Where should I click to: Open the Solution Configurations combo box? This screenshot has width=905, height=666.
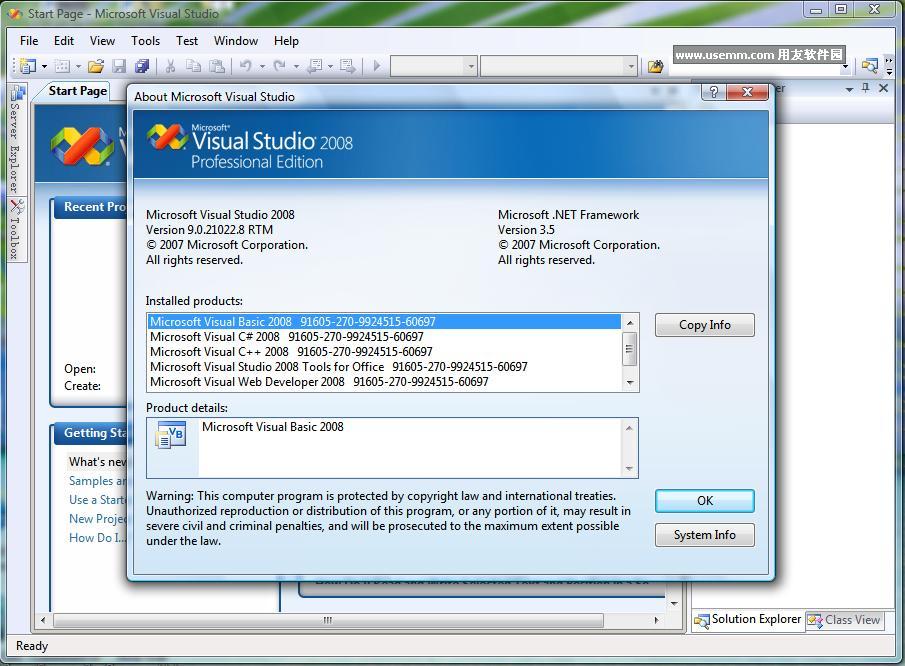[434, 66]
